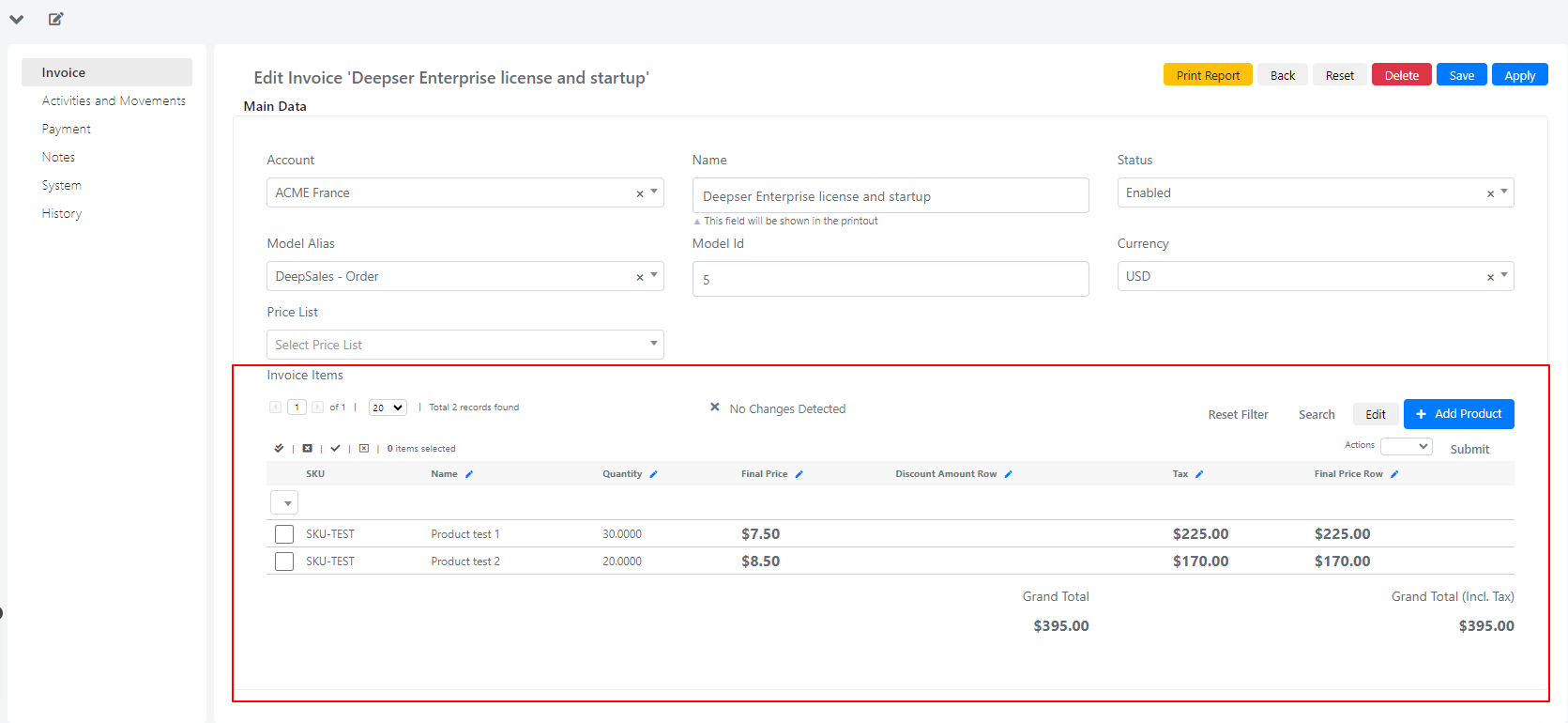The width and height of the screenshot is (1568, 723).
Task: Click the Name input field
Action: [x=891, y=195]
